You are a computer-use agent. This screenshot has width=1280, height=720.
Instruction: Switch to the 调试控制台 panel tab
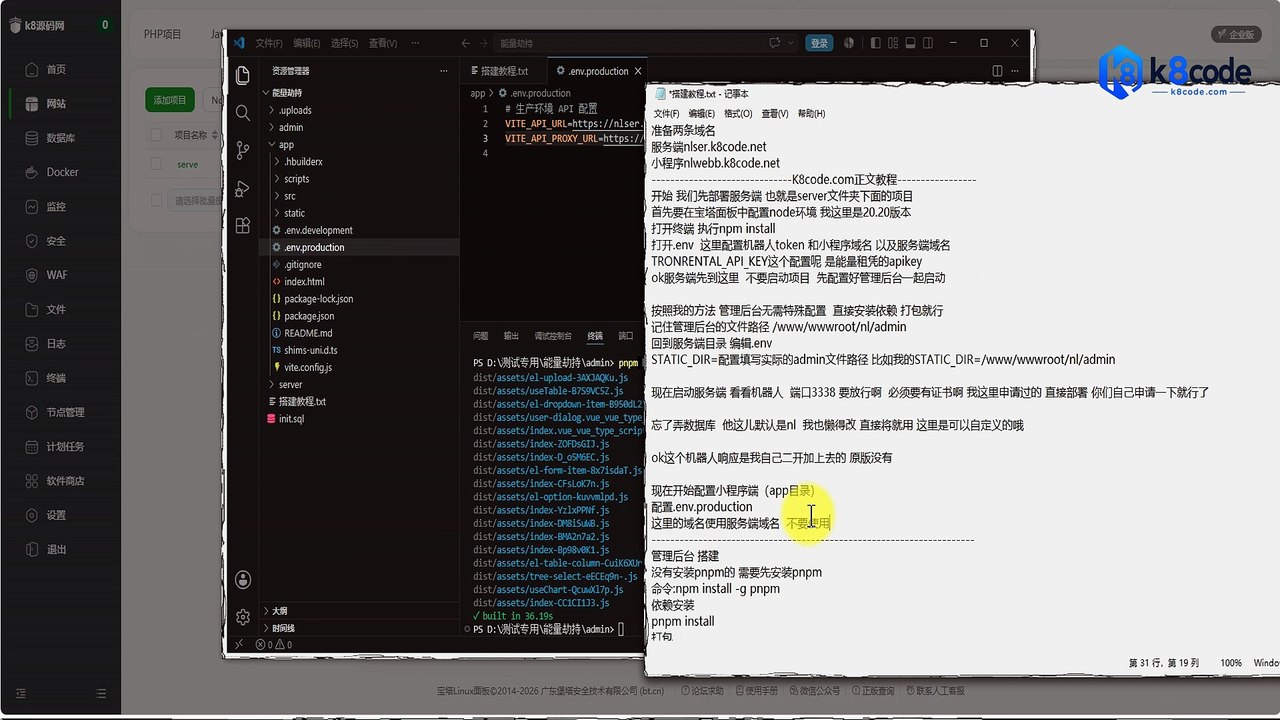(553, 336)
